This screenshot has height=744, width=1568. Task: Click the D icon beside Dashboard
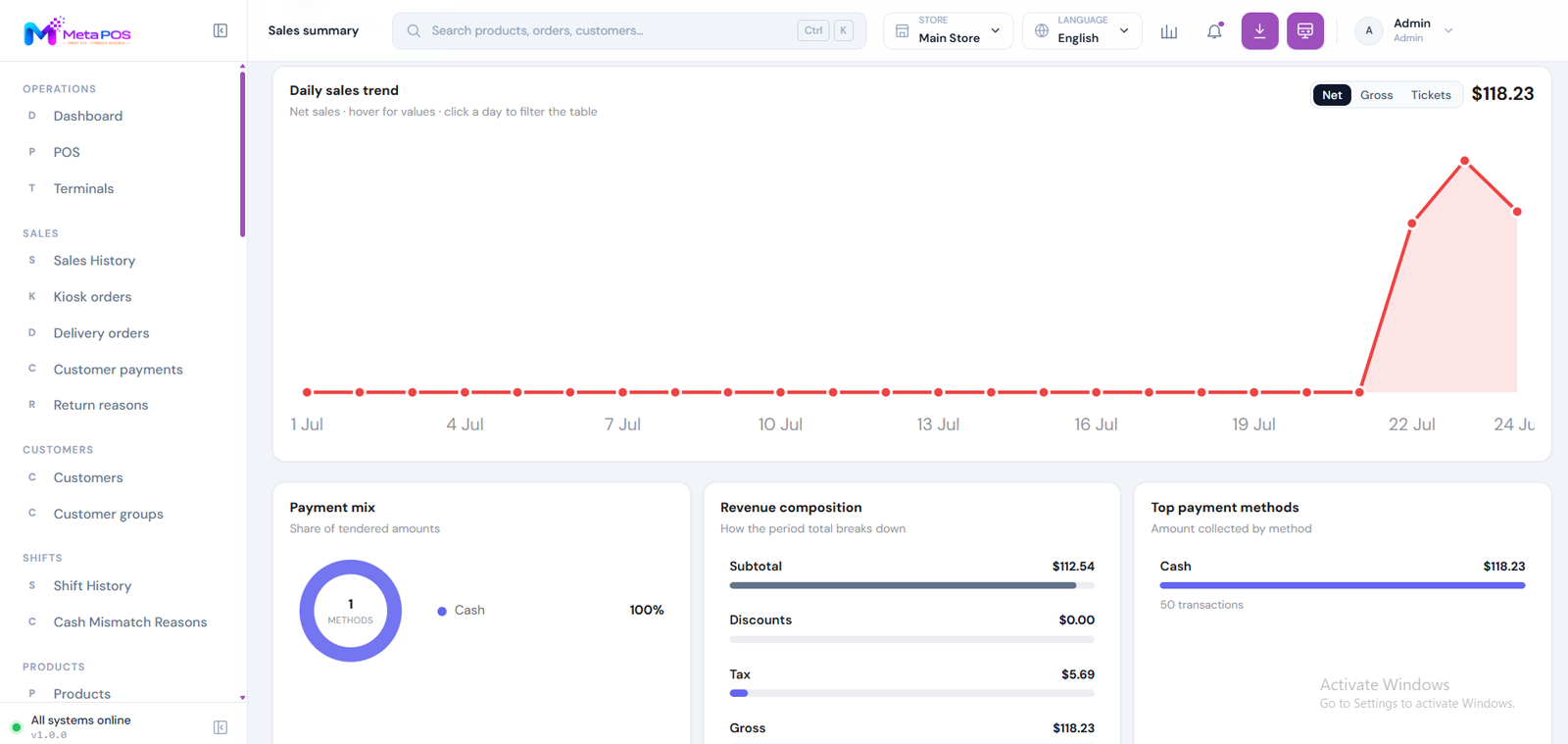click(x=31, y=116)
